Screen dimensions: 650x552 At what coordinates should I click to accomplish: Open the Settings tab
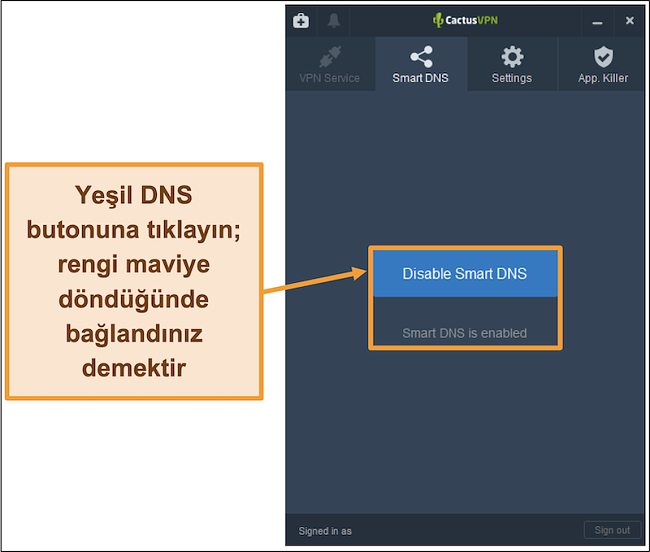click(512, 64)
